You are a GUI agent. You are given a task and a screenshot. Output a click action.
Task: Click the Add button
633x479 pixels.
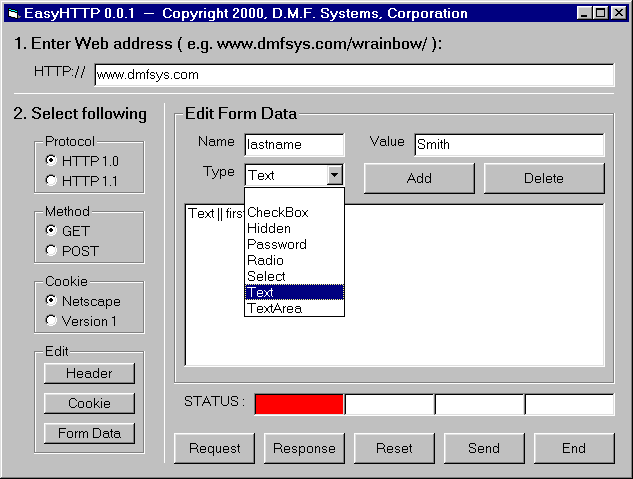pyautogui.click(x=419, y=178)
